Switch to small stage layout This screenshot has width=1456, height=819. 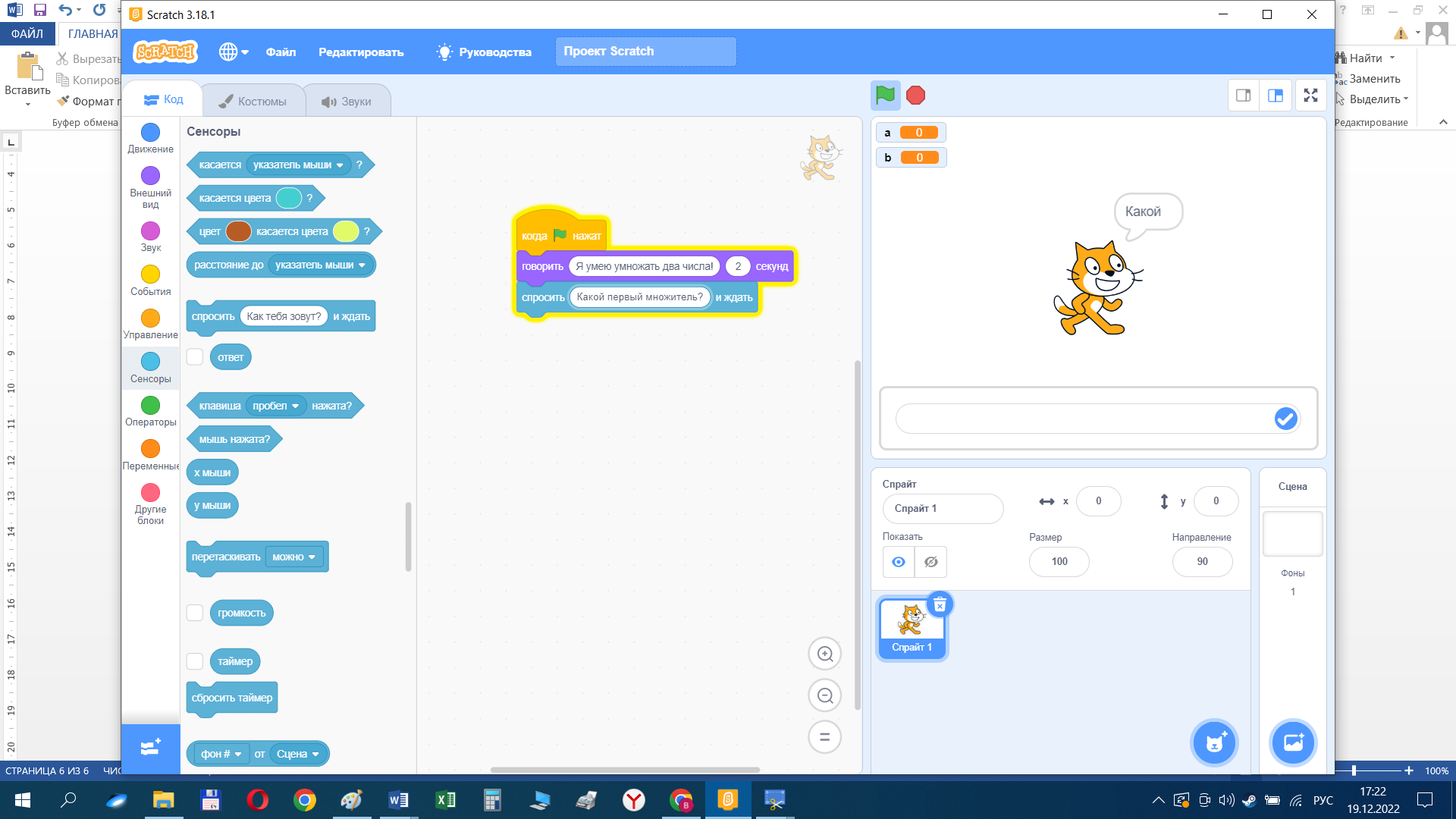1244,96
